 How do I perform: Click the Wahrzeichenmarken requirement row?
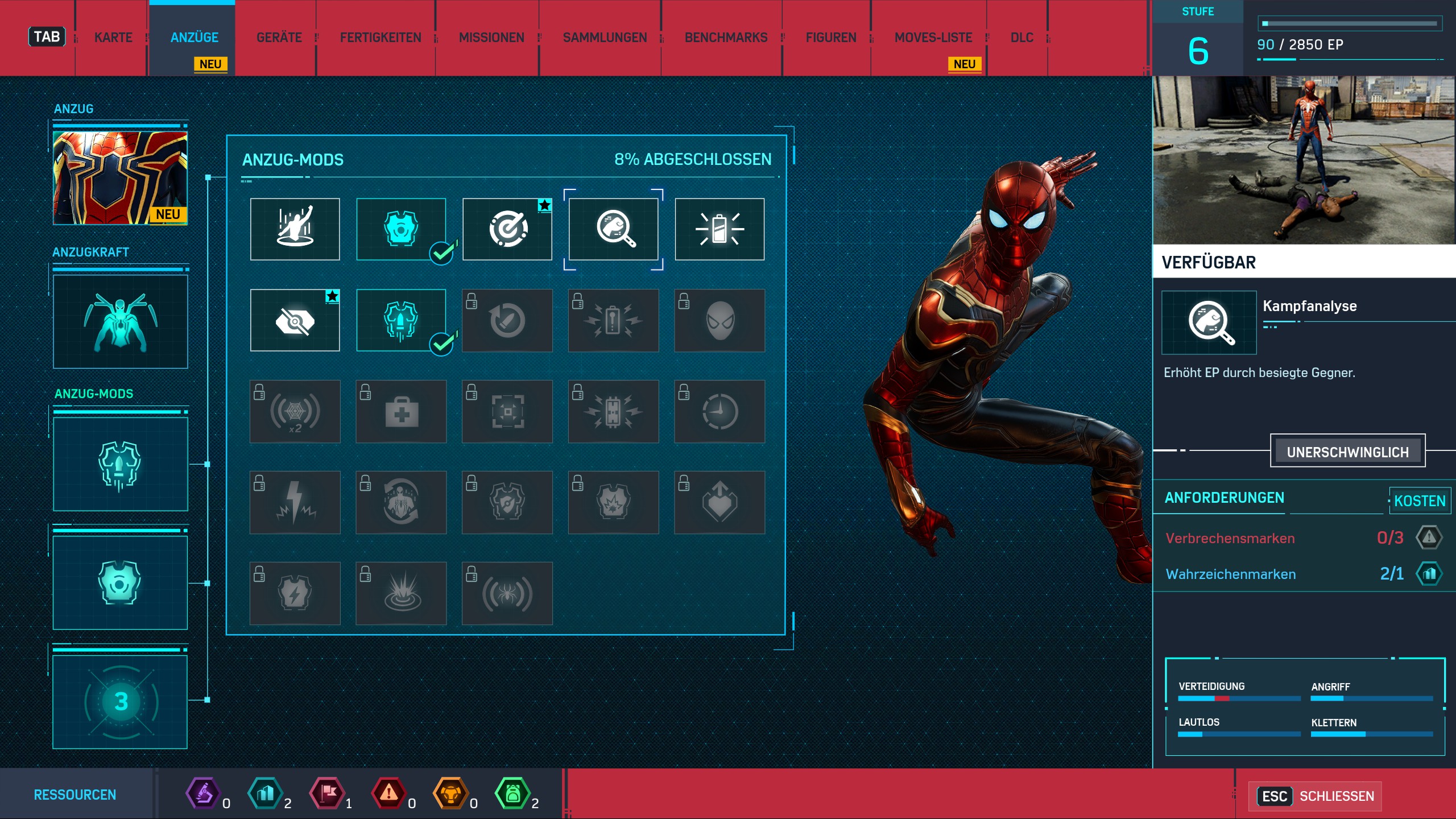point(1303,574)
